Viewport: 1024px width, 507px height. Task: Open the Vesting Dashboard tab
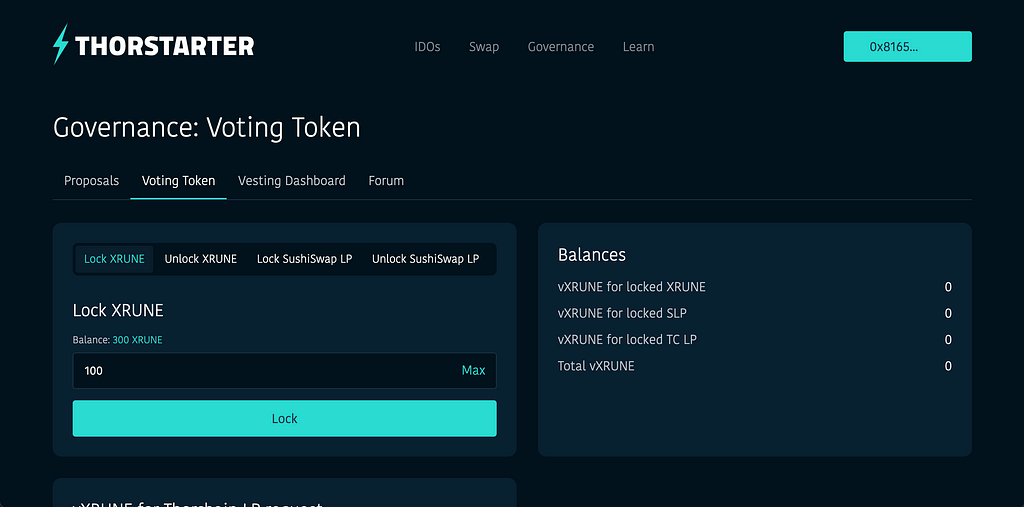coord(292,181)
